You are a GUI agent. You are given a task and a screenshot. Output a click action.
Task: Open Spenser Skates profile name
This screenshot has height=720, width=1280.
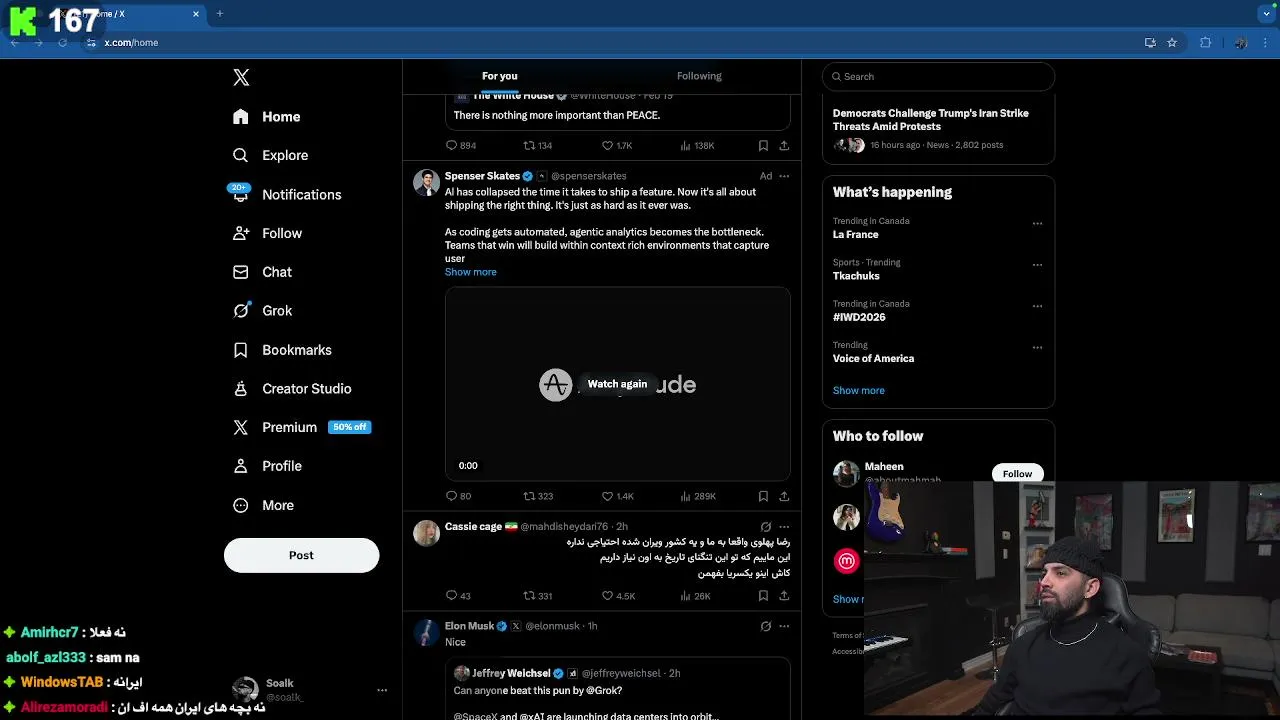[482, 176]
